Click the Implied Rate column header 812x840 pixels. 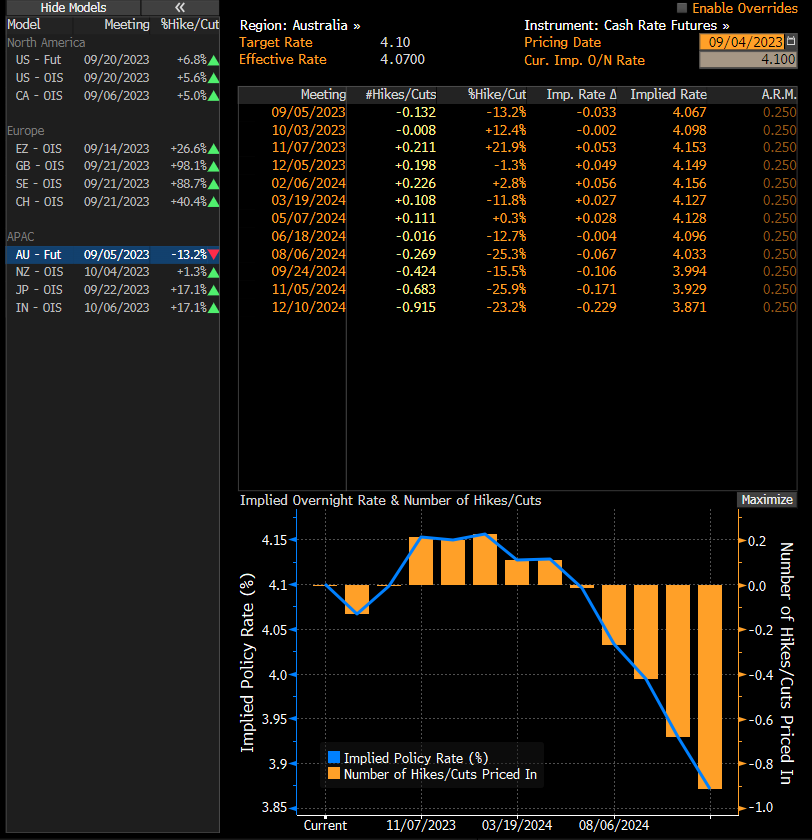click(668, 95)
